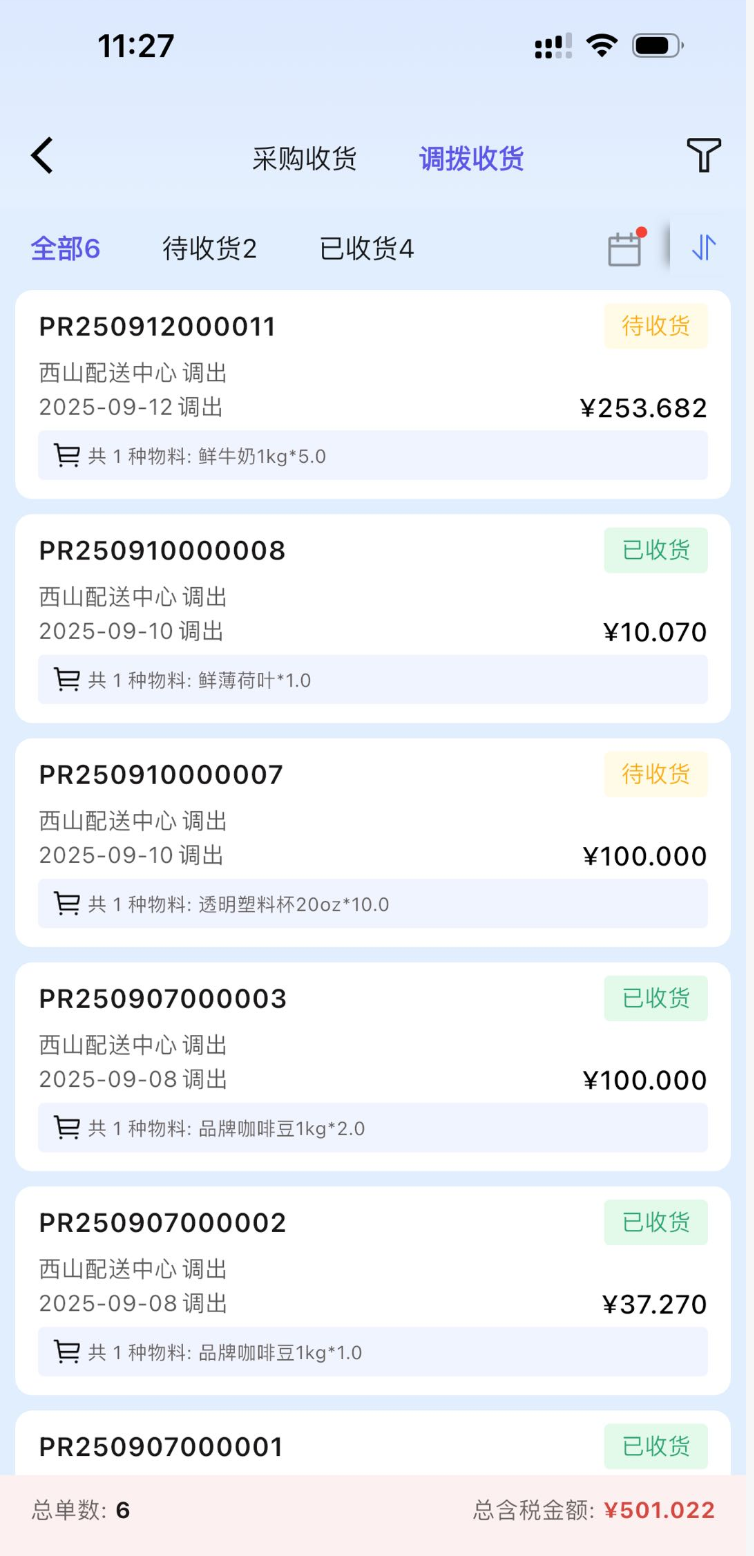The image size is (754, 1556).
Task: Toggle the sort order arrows icon
Action: [704, 248]
